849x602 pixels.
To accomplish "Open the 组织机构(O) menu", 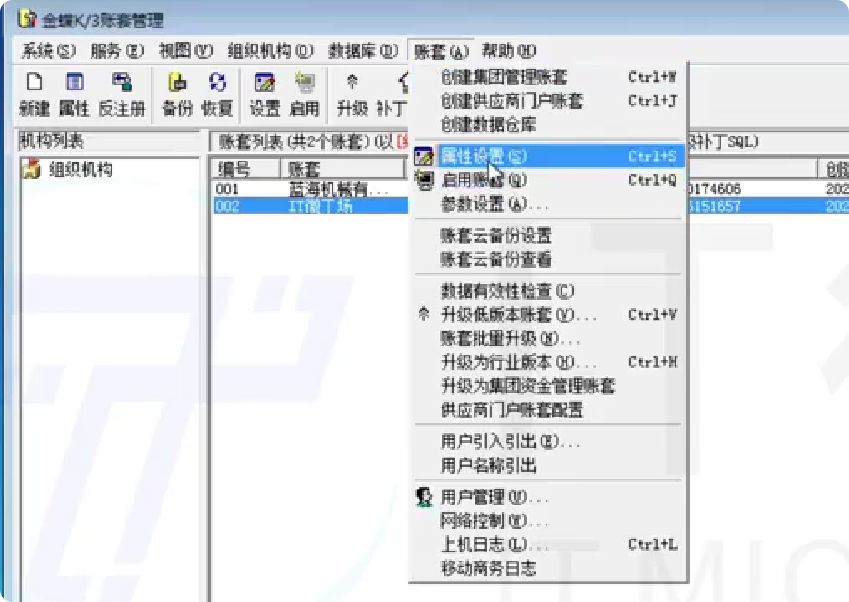I will pos(270,51).
